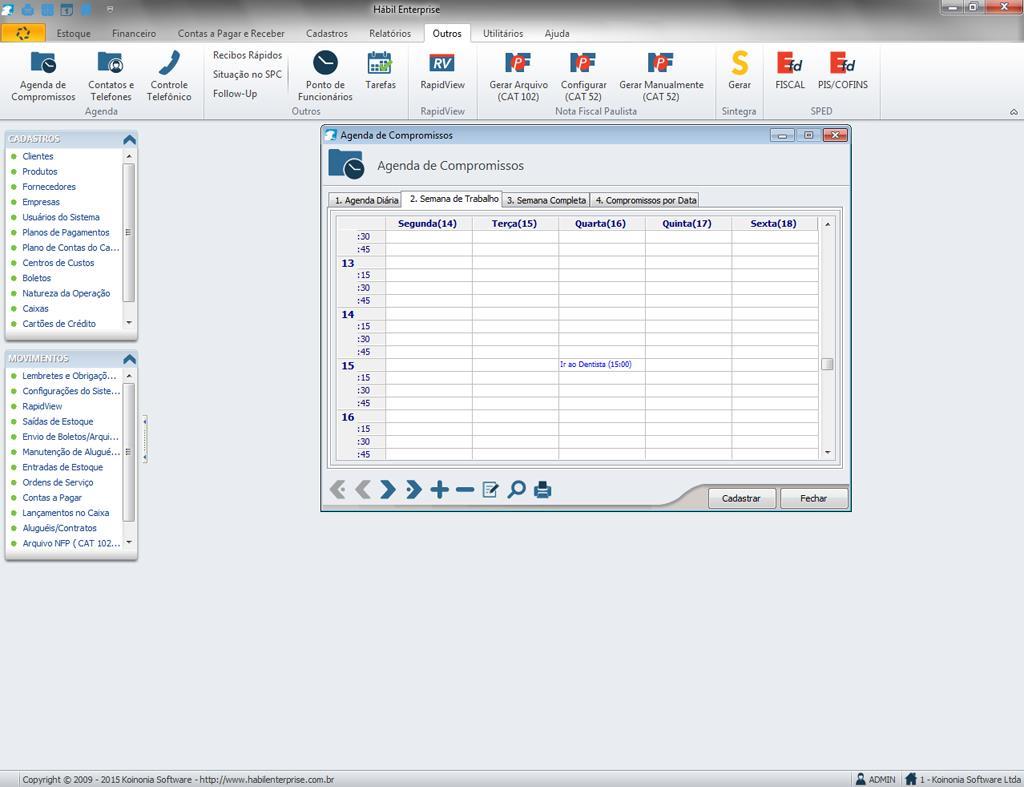The width and height of the screenshot is (1024, 787).
Task: Click the edit appointment icon
Action: pos(490,489)
